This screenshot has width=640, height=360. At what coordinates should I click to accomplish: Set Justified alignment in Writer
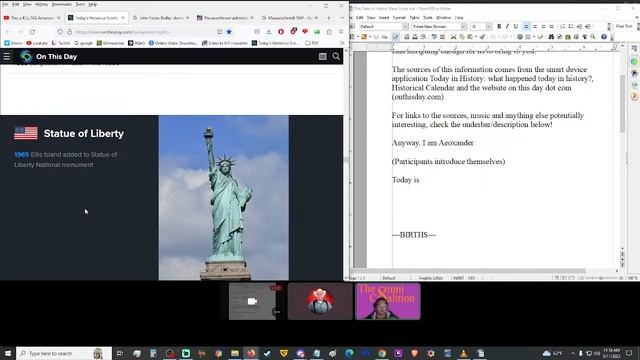click(x=552, y=27)
